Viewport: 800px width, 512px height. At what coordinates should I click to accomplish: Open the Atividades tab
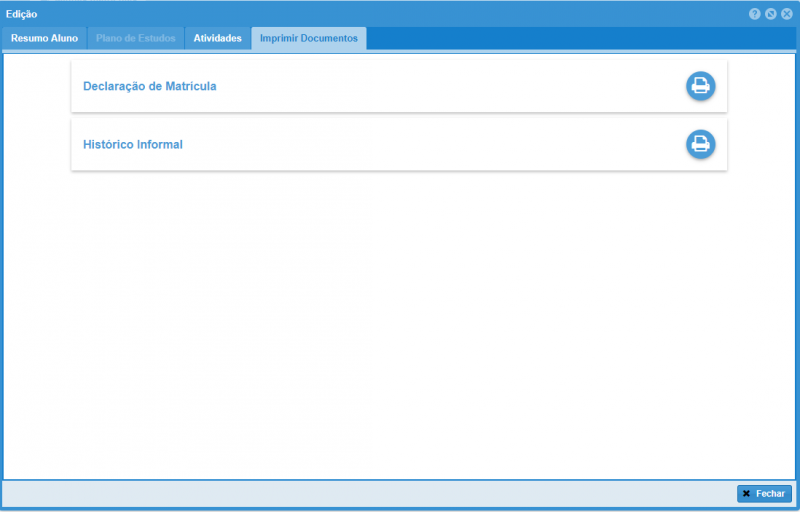tap(217, 38)
